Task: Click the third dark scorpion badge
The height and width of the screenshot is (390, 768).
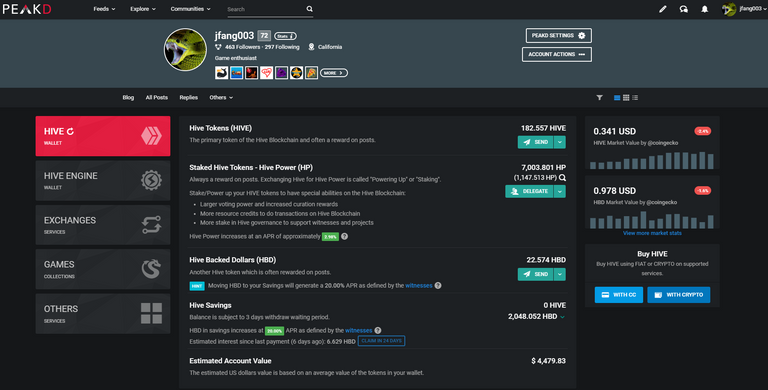Action: click(252, 73)
